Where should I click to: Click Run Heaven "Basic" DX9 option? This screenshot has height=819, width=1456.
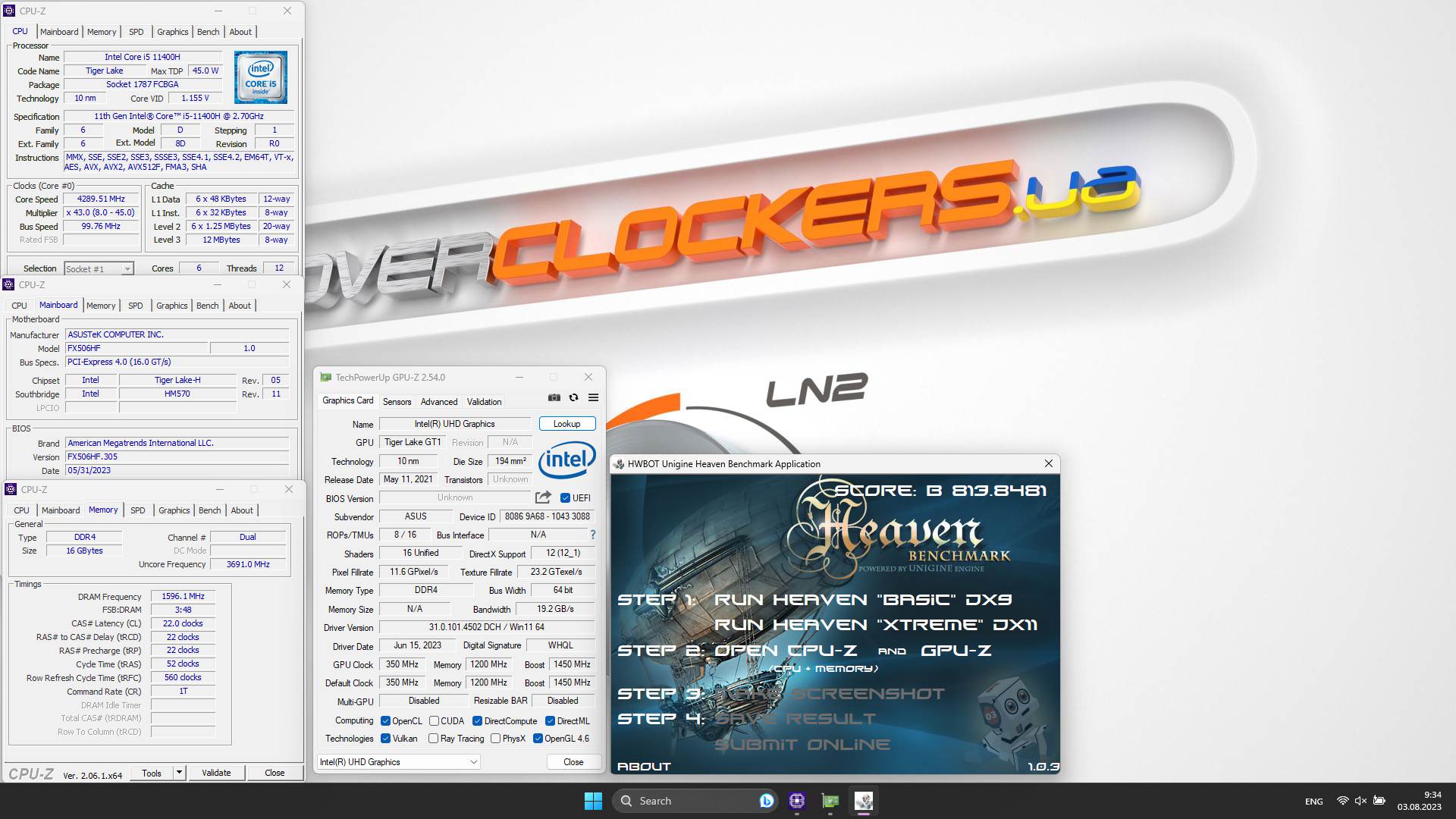click(863, 600)
